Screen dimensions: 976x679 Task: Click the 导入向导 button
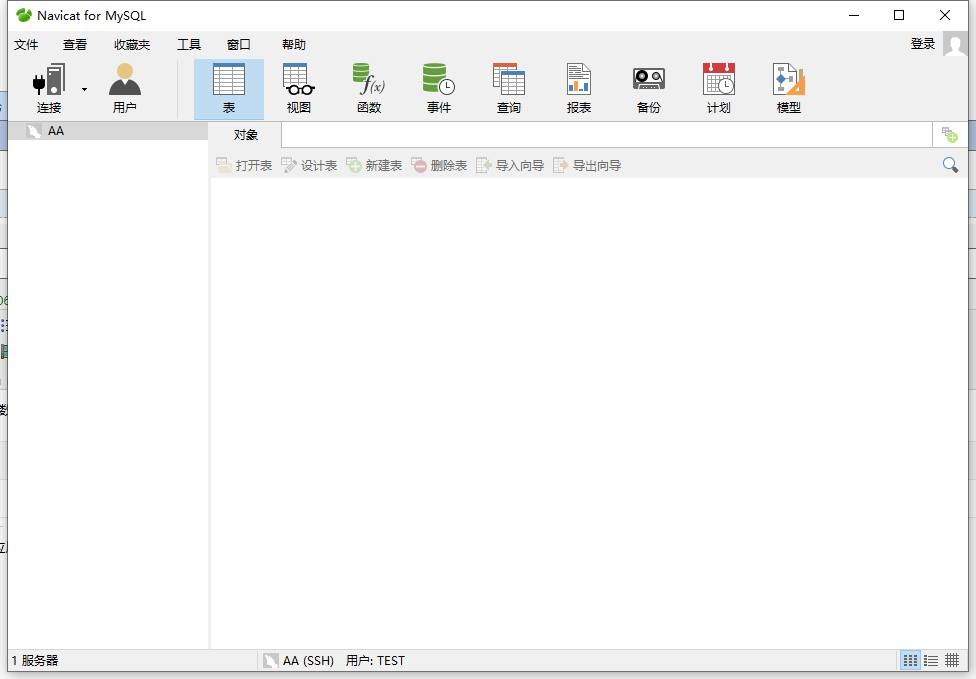(x=510, y=166)
